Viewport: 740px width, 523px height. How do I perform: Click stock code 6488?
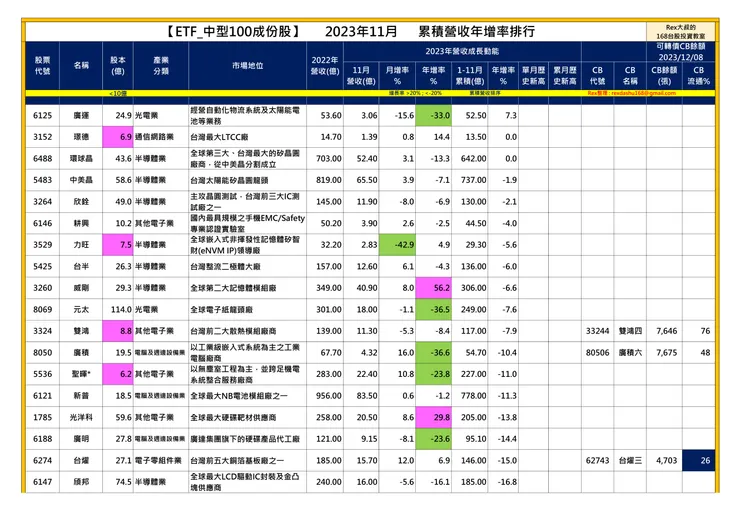[x=42, y=159]
